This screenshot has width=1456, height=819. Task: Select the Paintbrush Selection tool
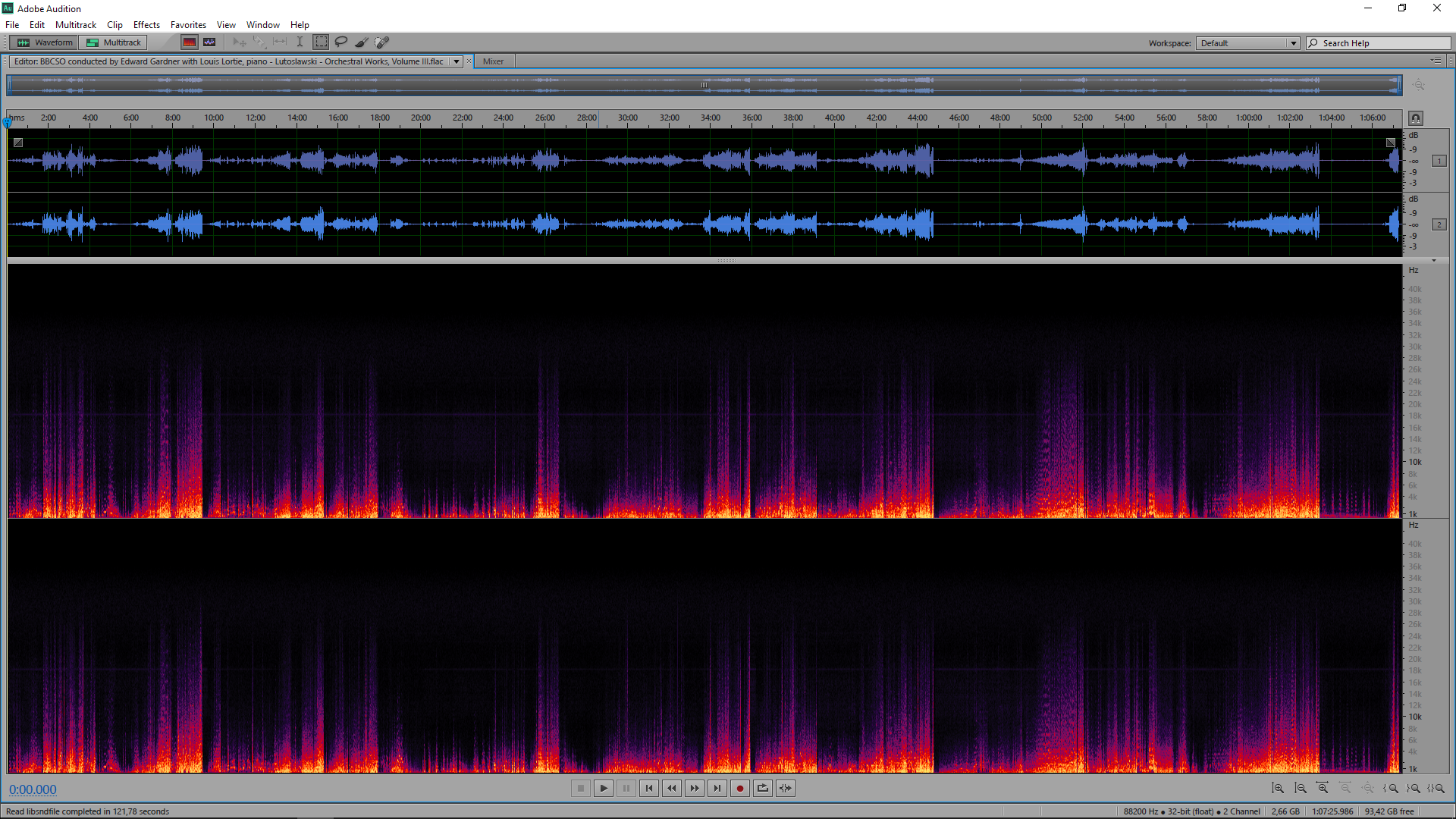pyautogui.click(x=362, y=42)
